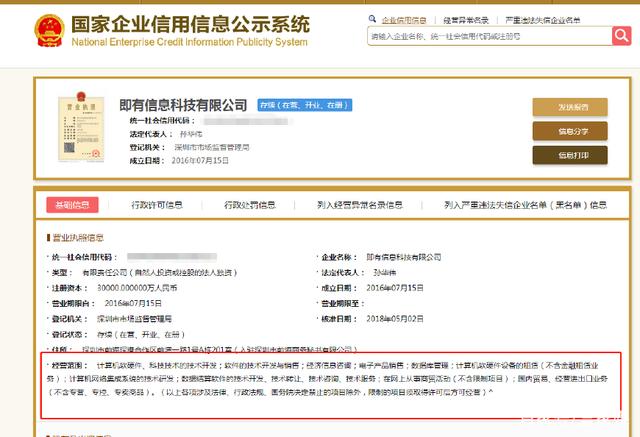This screenshot has width=640, height=437.
Task: Click the 营业期限自 value 2016年07月15日
Action: (133, 303)
